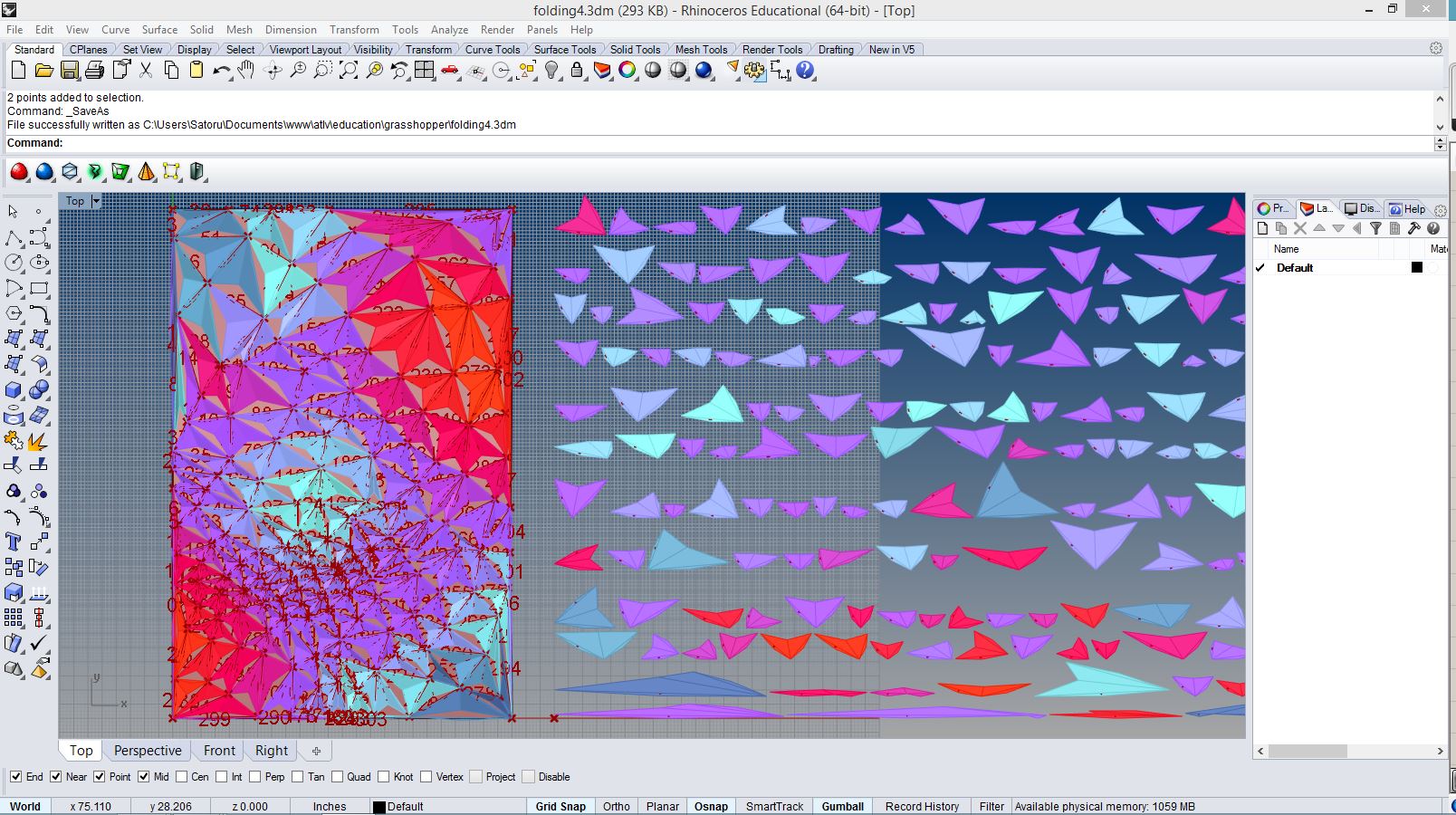The image size is (1456, 815).
Task: Select the Pan hand tool
Action: point(246,71)
